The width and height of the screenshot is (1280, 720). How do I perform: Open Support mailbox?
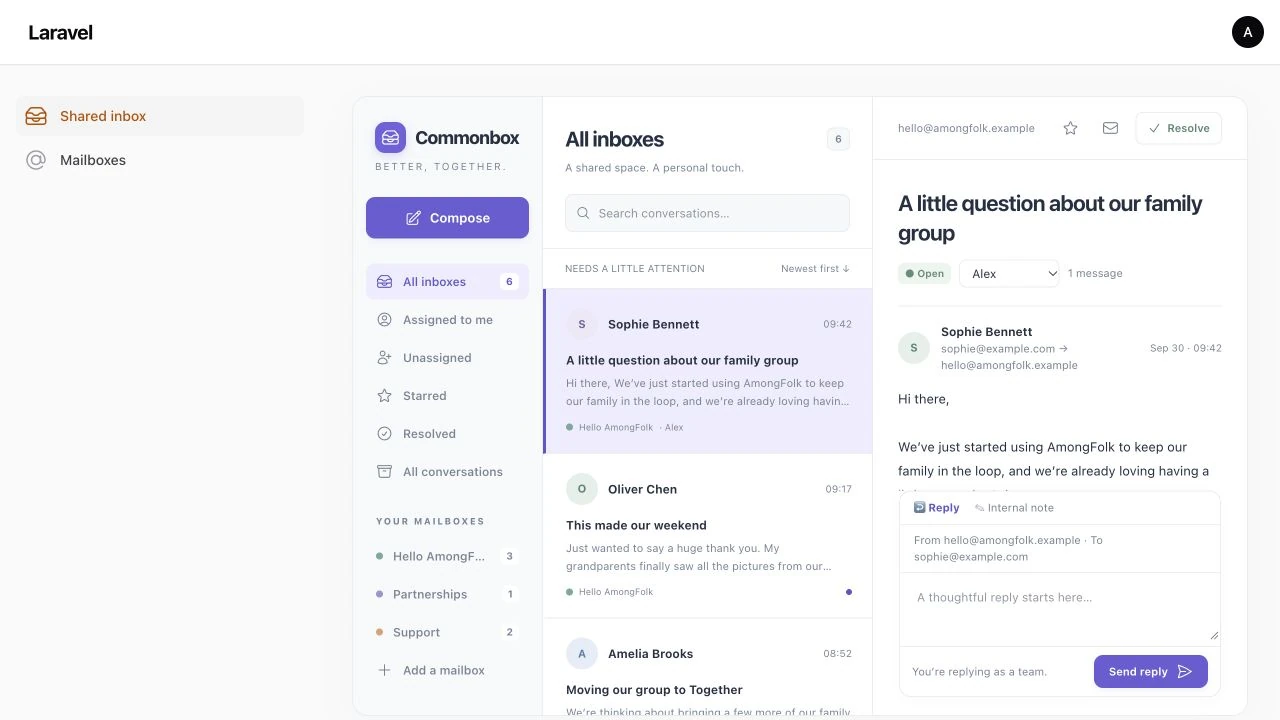(x=447, y=632)
